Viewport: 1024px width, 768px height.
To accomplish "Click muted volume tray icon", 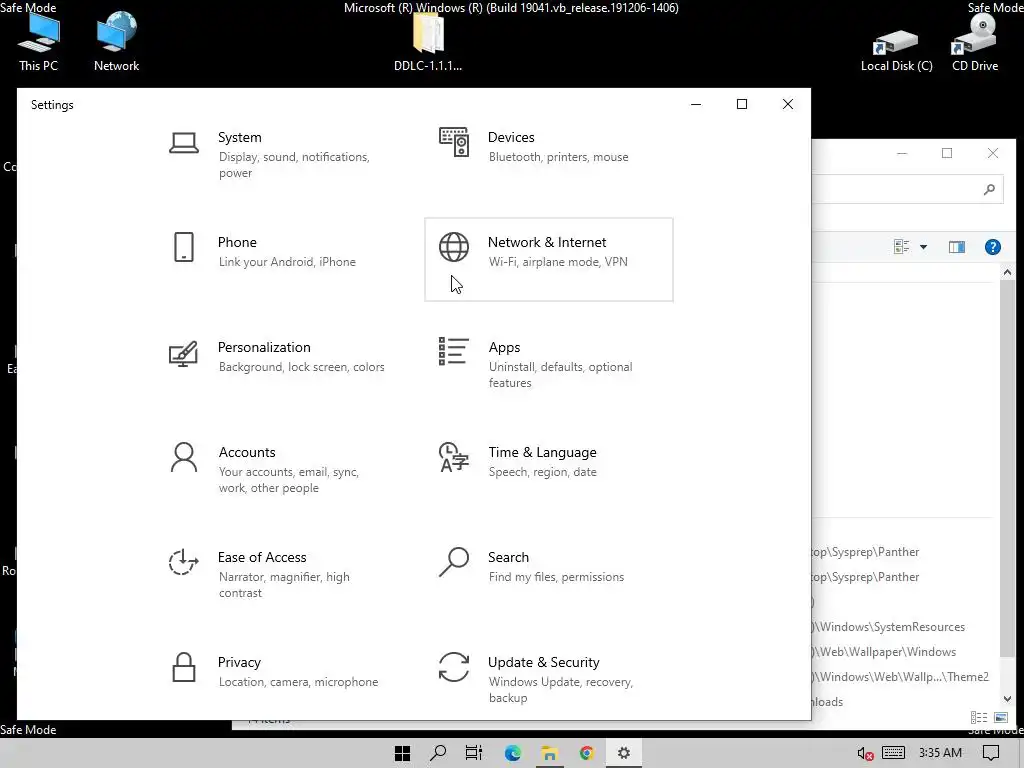I will [865, 754].
